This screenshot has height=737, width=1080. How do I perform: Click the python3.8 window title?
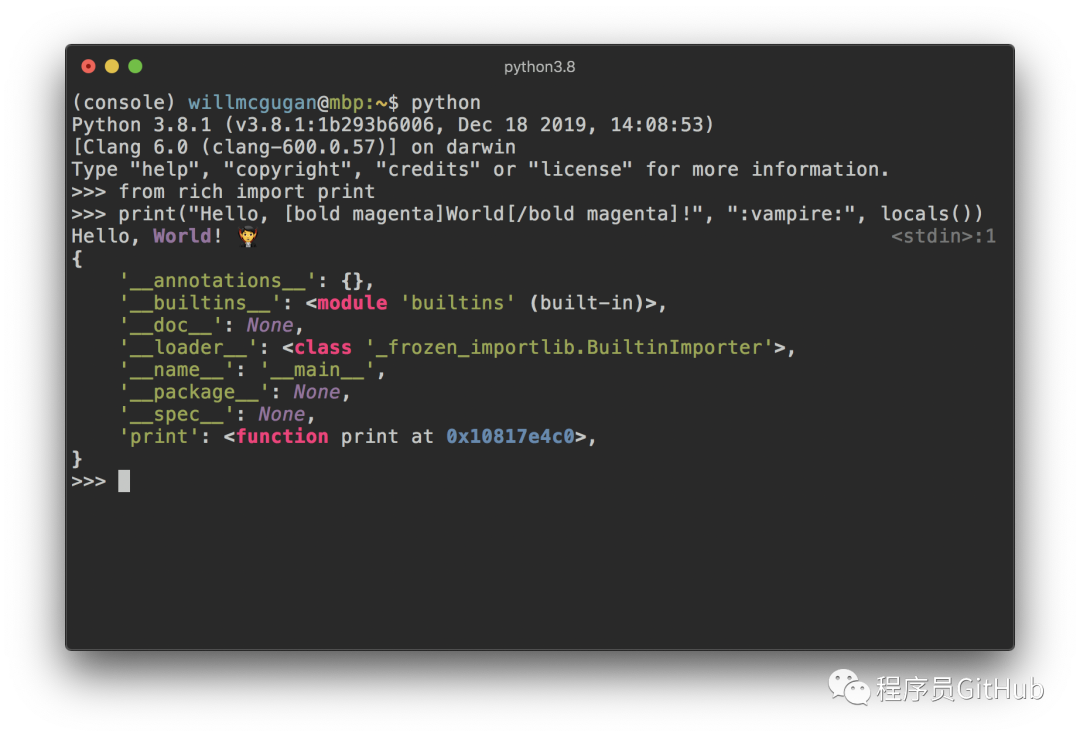point(539,67)
